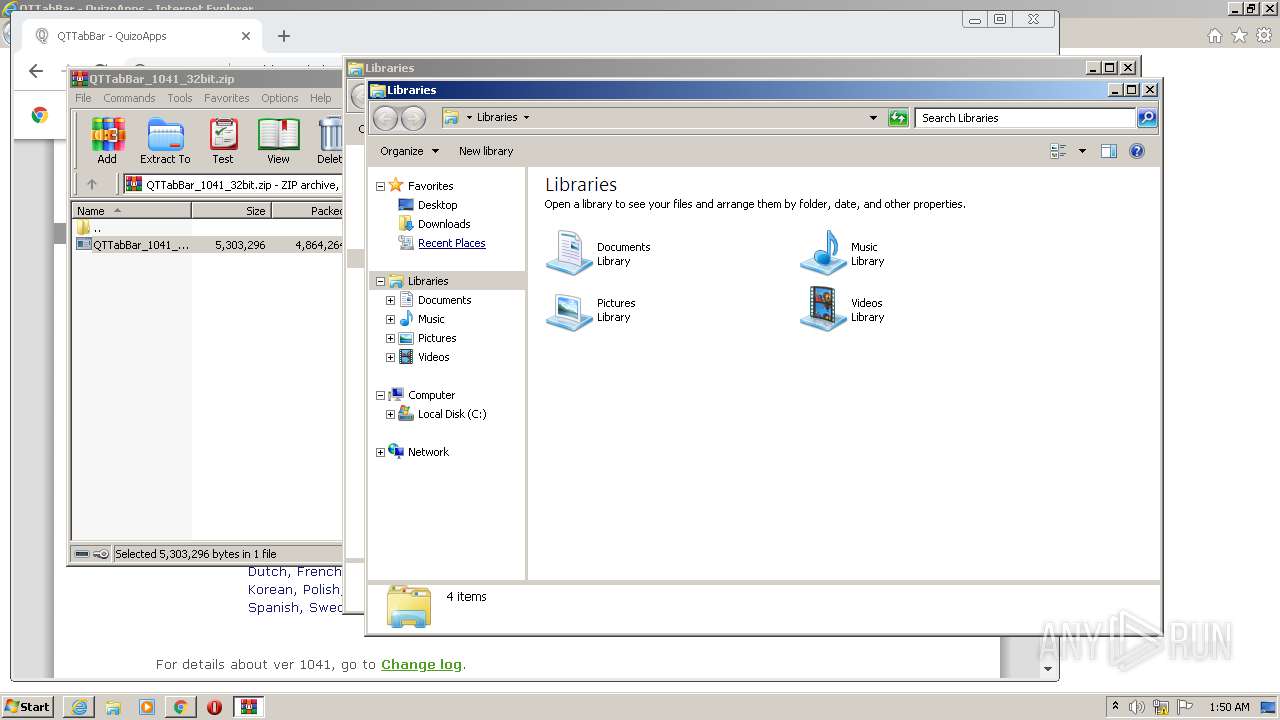The height and width of the screenshot is (720, 1280).
Task: Open the WinRAR Tools menu
Action: [x=180, y=98]
